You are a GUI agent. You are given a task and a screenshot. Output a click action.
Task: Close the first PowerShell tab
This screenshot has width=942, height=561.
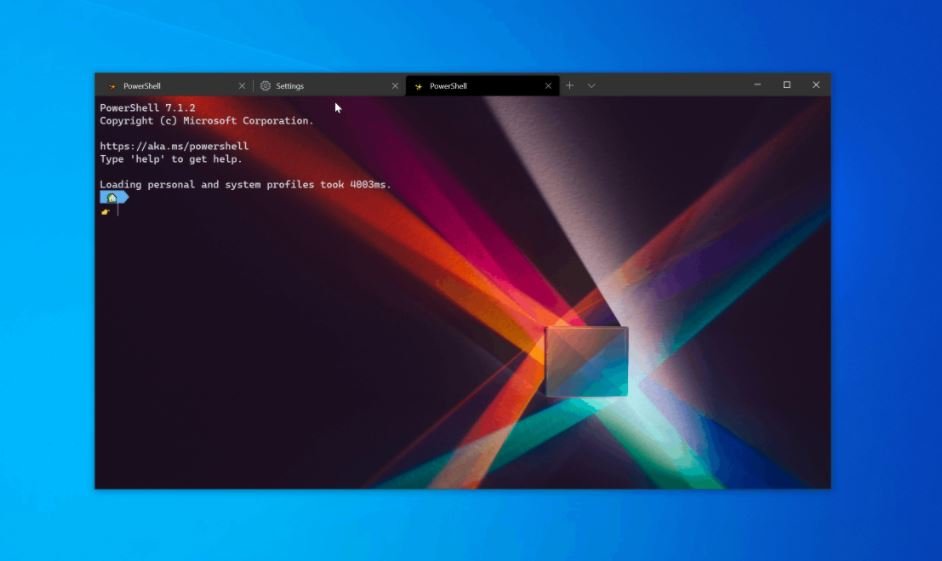tap(242, 86)
